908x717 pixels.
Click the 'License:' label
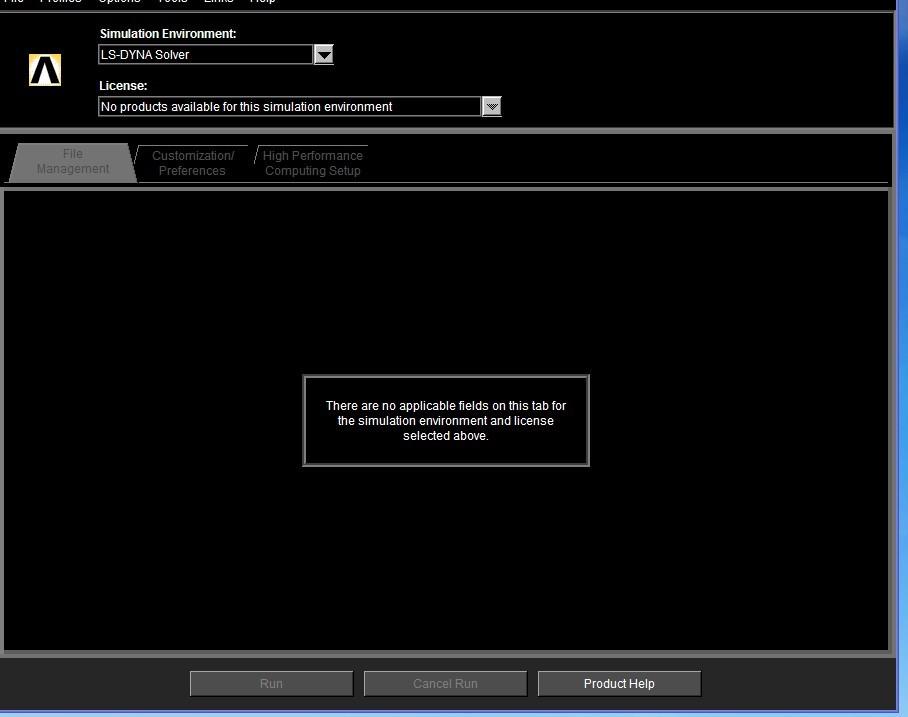point(123,86)
